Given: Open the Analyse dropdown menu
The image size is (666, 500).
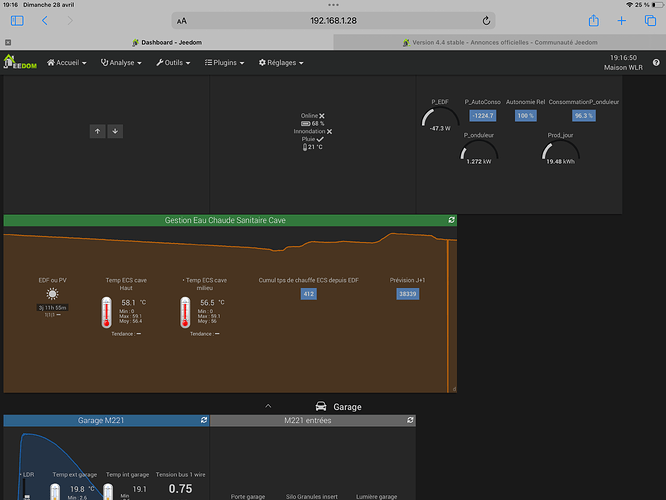Looking at the screenshot, I should click(x=121, y=62).
